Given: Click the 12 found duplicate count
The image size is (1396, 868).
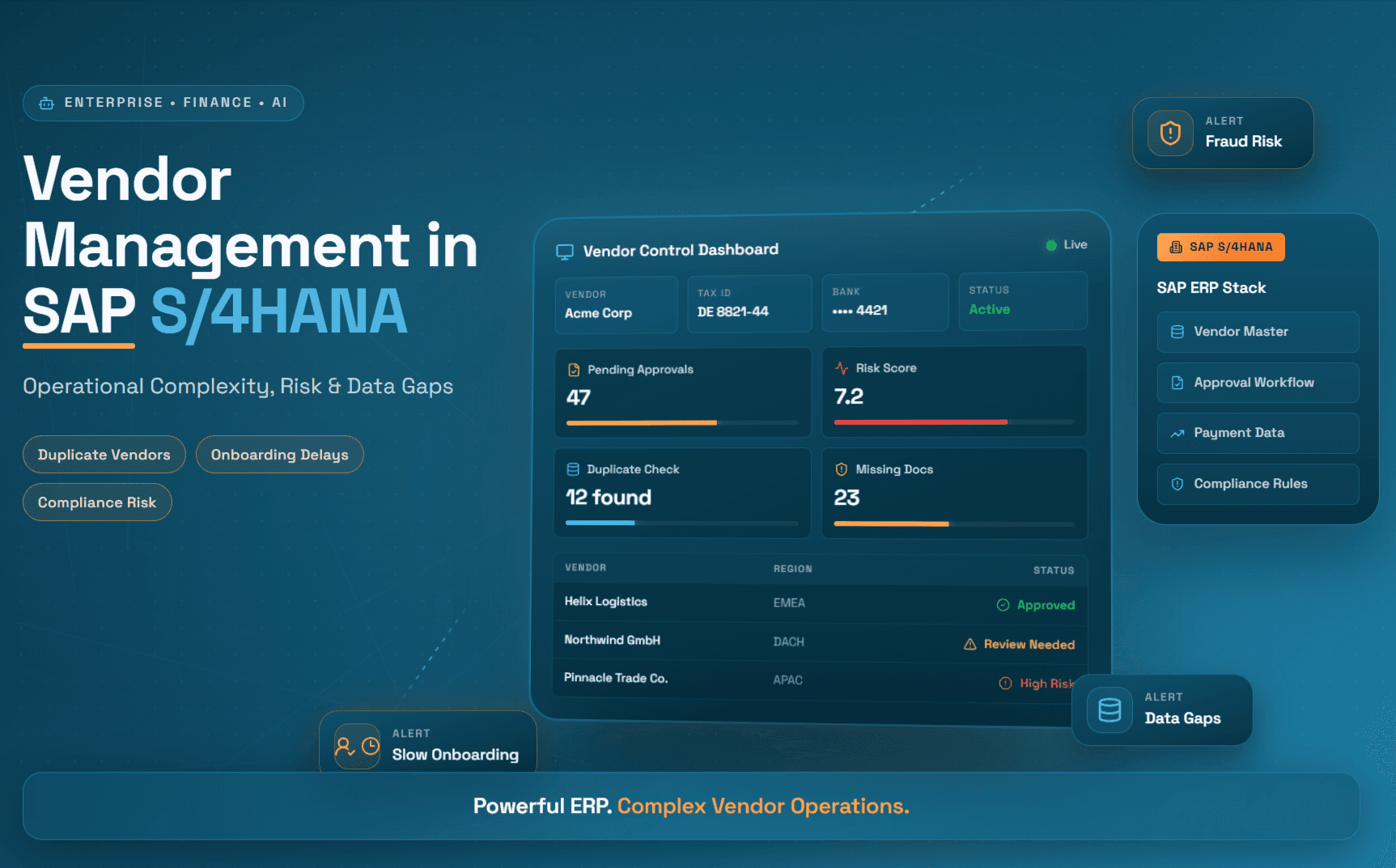Looking at the screenshot, I should (x=609, y=498).
